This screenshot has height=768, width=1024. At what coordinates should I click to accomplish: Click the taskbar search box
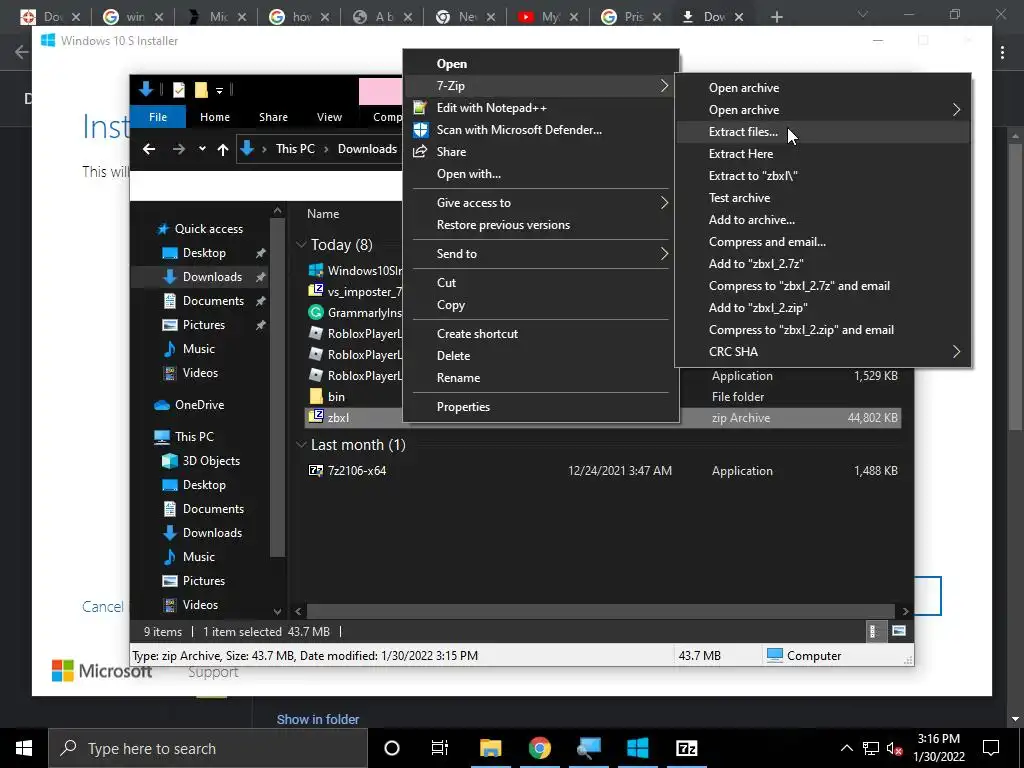tap(208, 748)
